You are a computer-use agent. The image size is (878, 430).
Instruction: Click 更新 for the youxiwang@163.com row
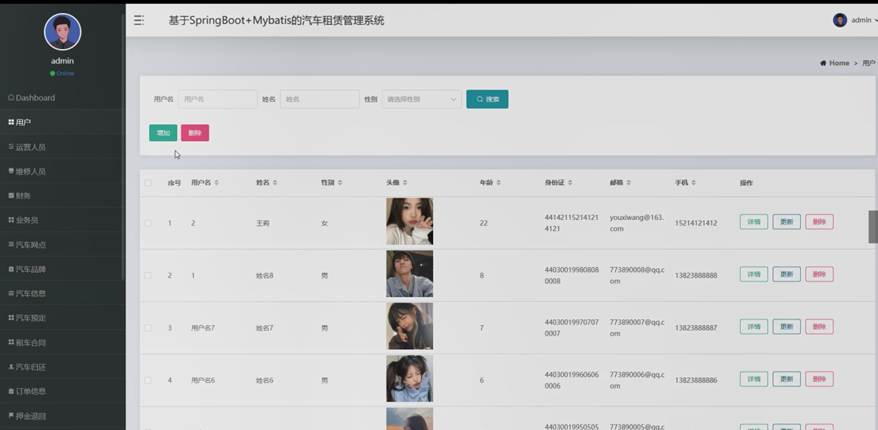tap(787, 222)
